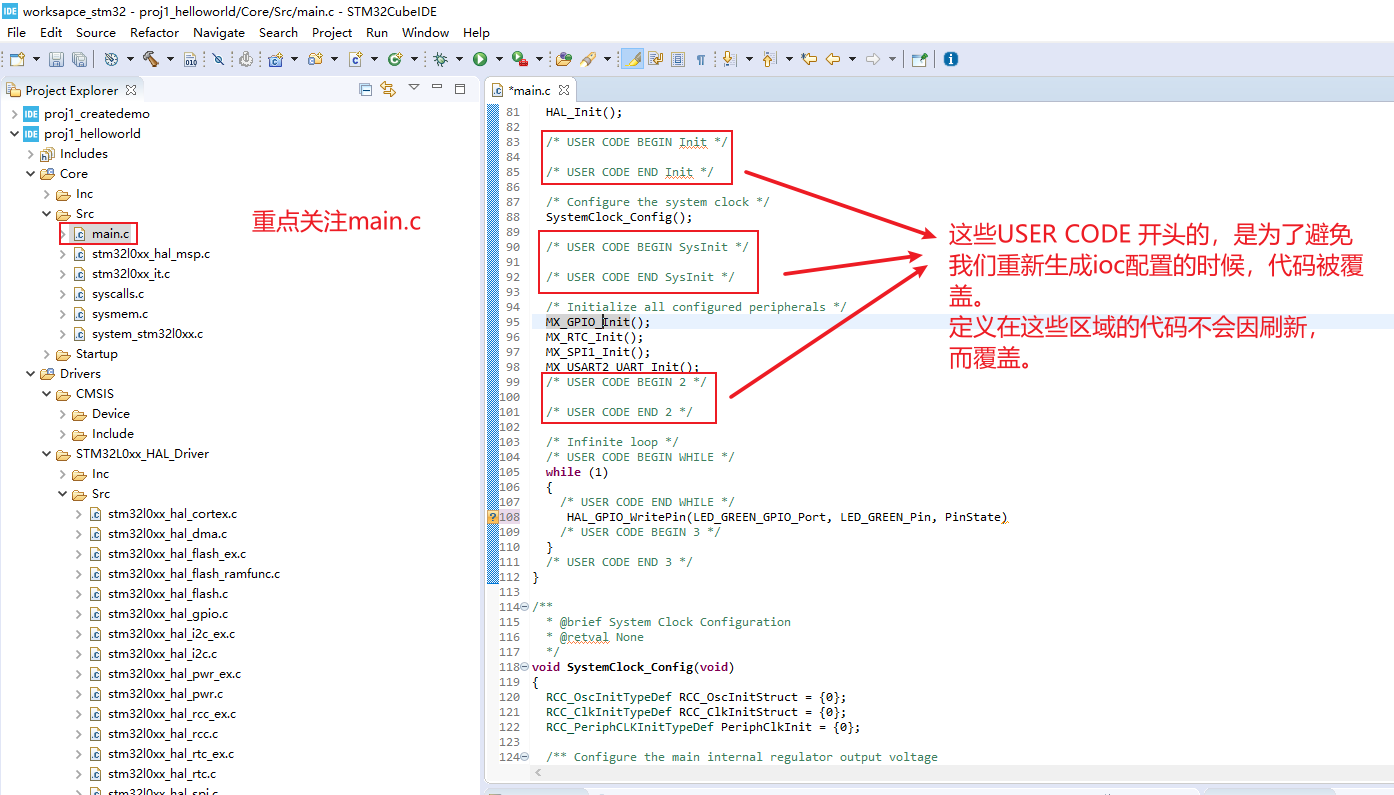Click the Previous Annotation up arrow icon
The height and width of the screenshot is (795, 1394).
point(768,59)
